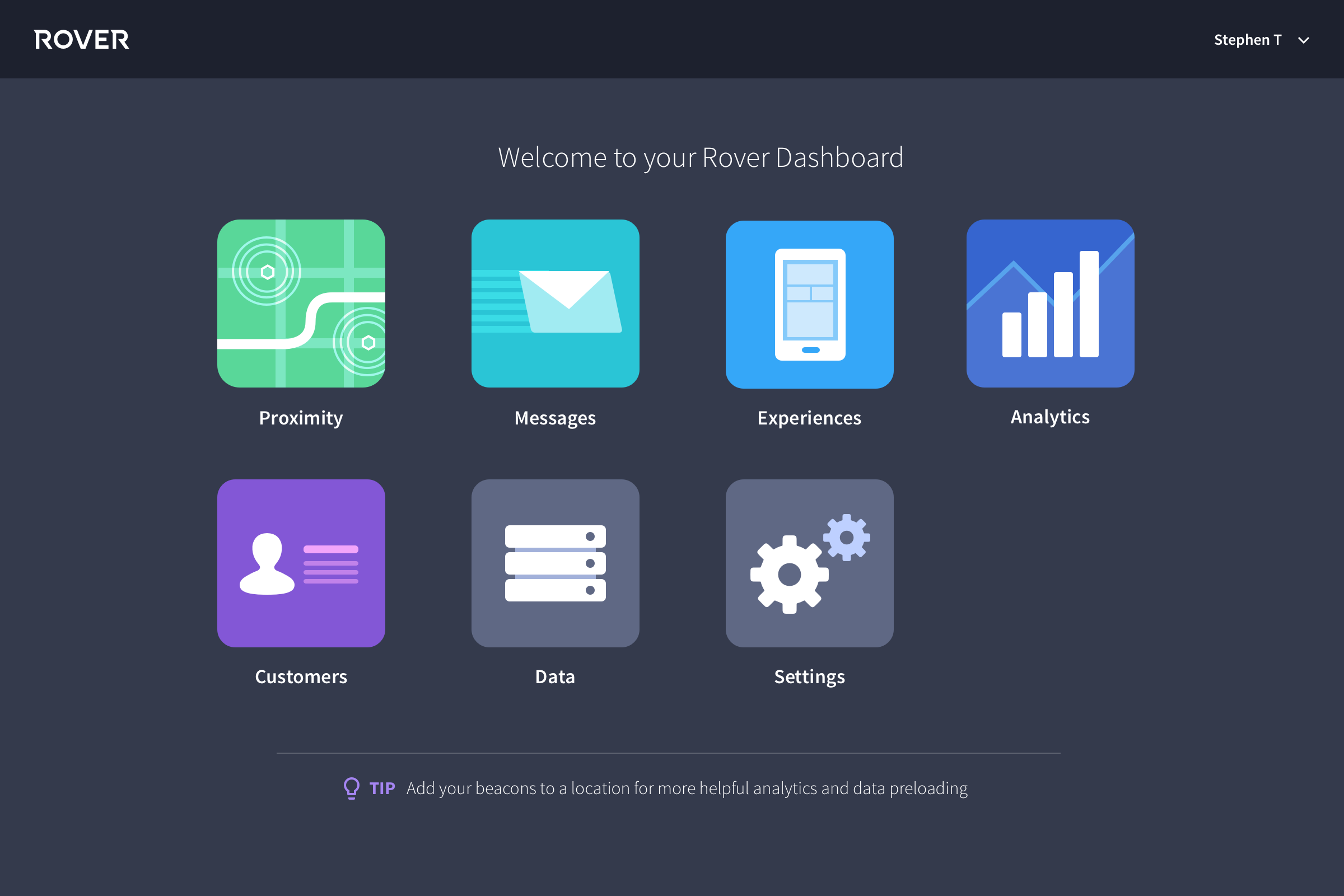
Task: Click the Messages text label
Action: [555, 418]
